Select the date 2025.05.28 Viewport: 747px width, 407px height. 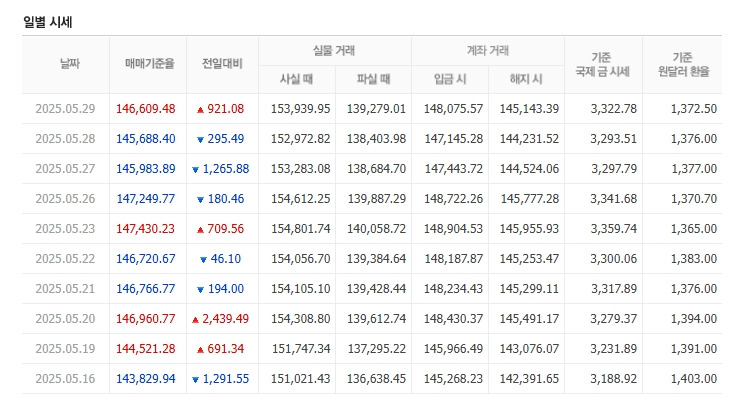pyautogui.click(x=65, y=139)
